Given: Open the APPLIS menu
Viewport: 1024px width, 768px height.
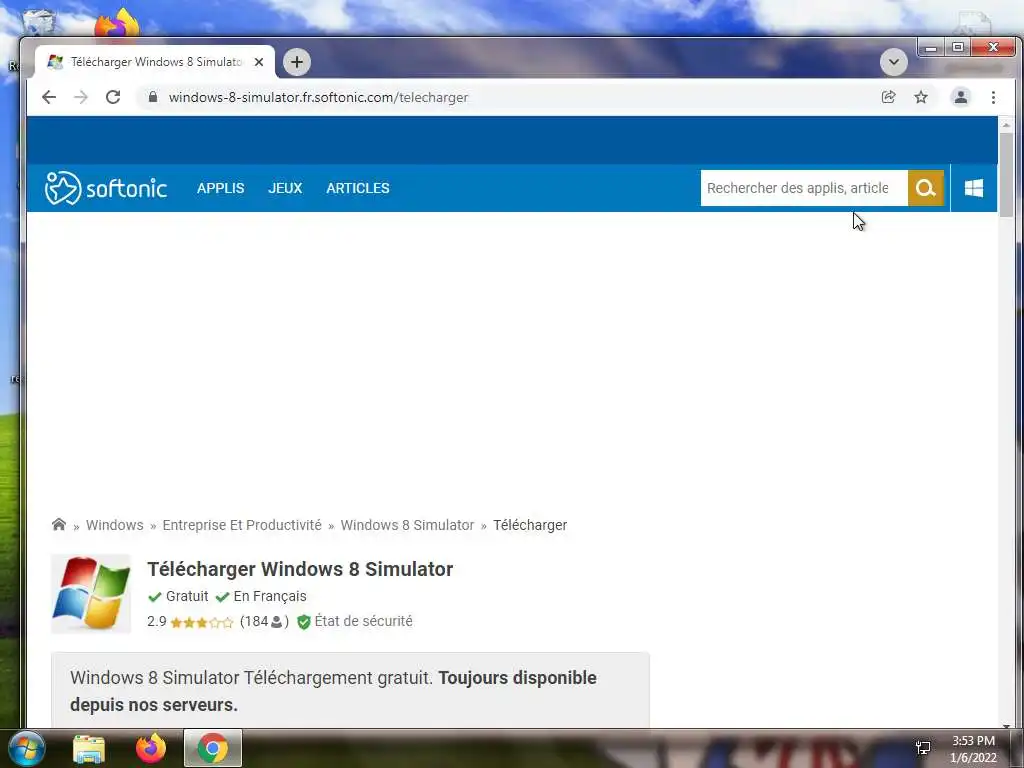Looking at the screenshot, I should point(221,188).
